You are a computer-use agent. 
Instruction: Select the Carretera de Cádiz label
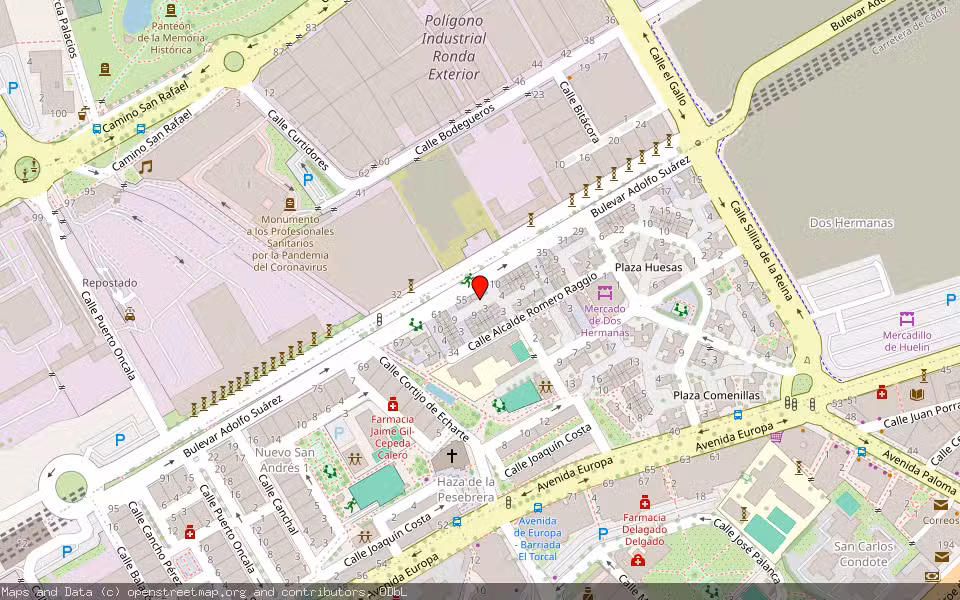click(910, 33)
